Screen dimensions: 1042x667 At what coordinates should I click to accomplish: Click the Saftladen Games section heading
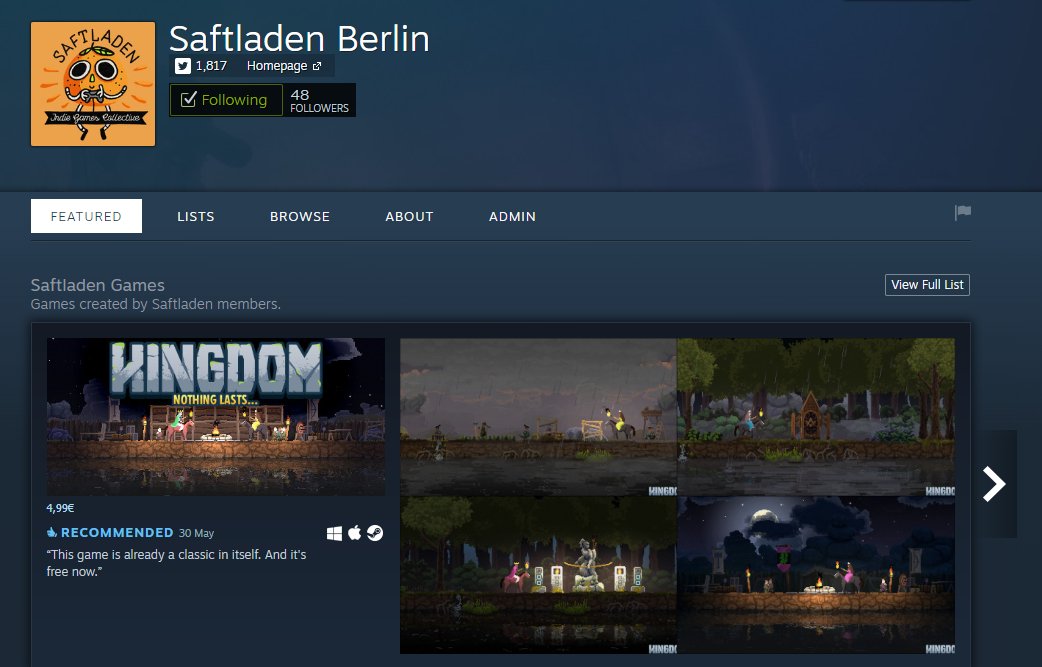(98, 285)
